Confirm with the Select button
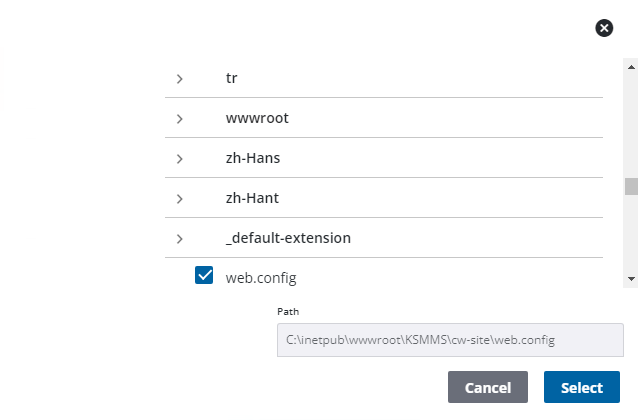Image resolution: width=638 pixels, height=420 pixels. pos(581,387)
